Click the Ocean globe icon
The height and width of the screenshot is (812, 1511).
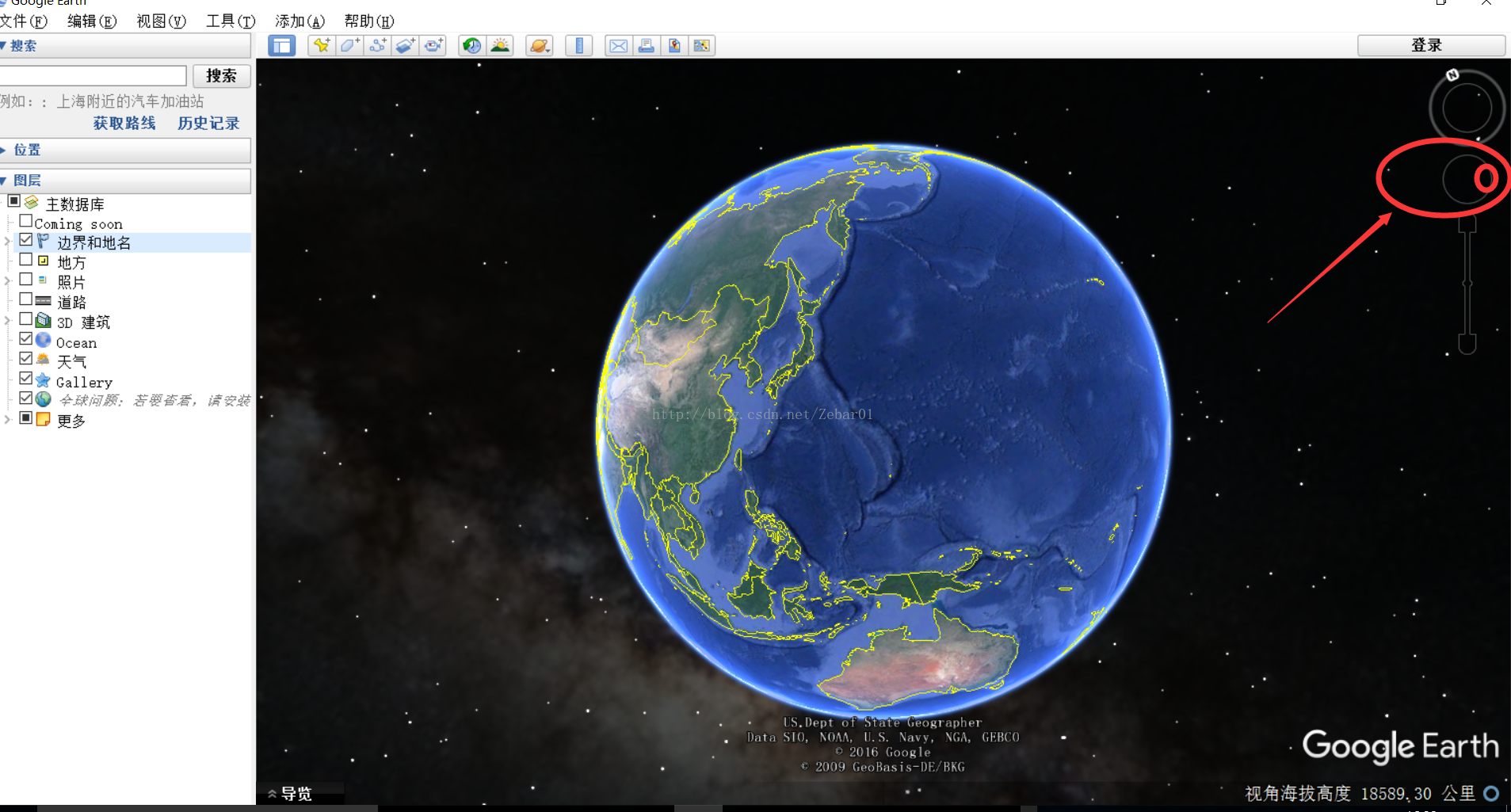(x=44, y=340)
